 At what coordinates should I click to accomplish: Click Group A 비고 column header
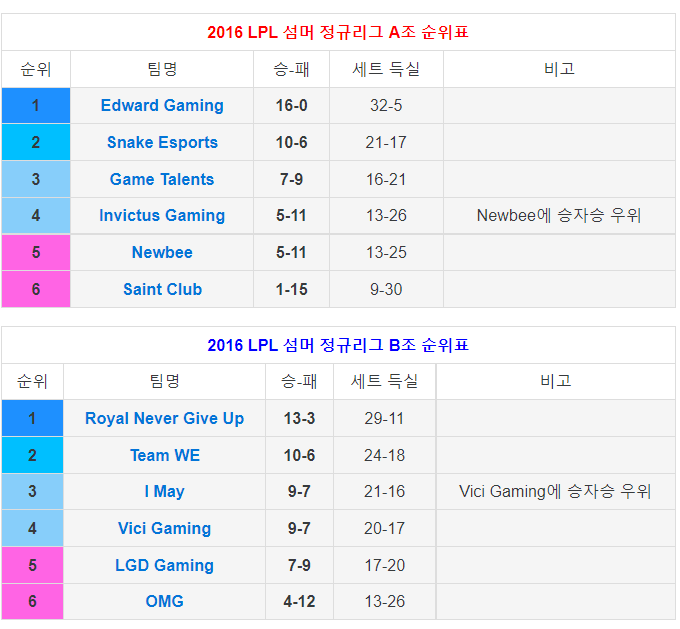click(x=559, y=69)
